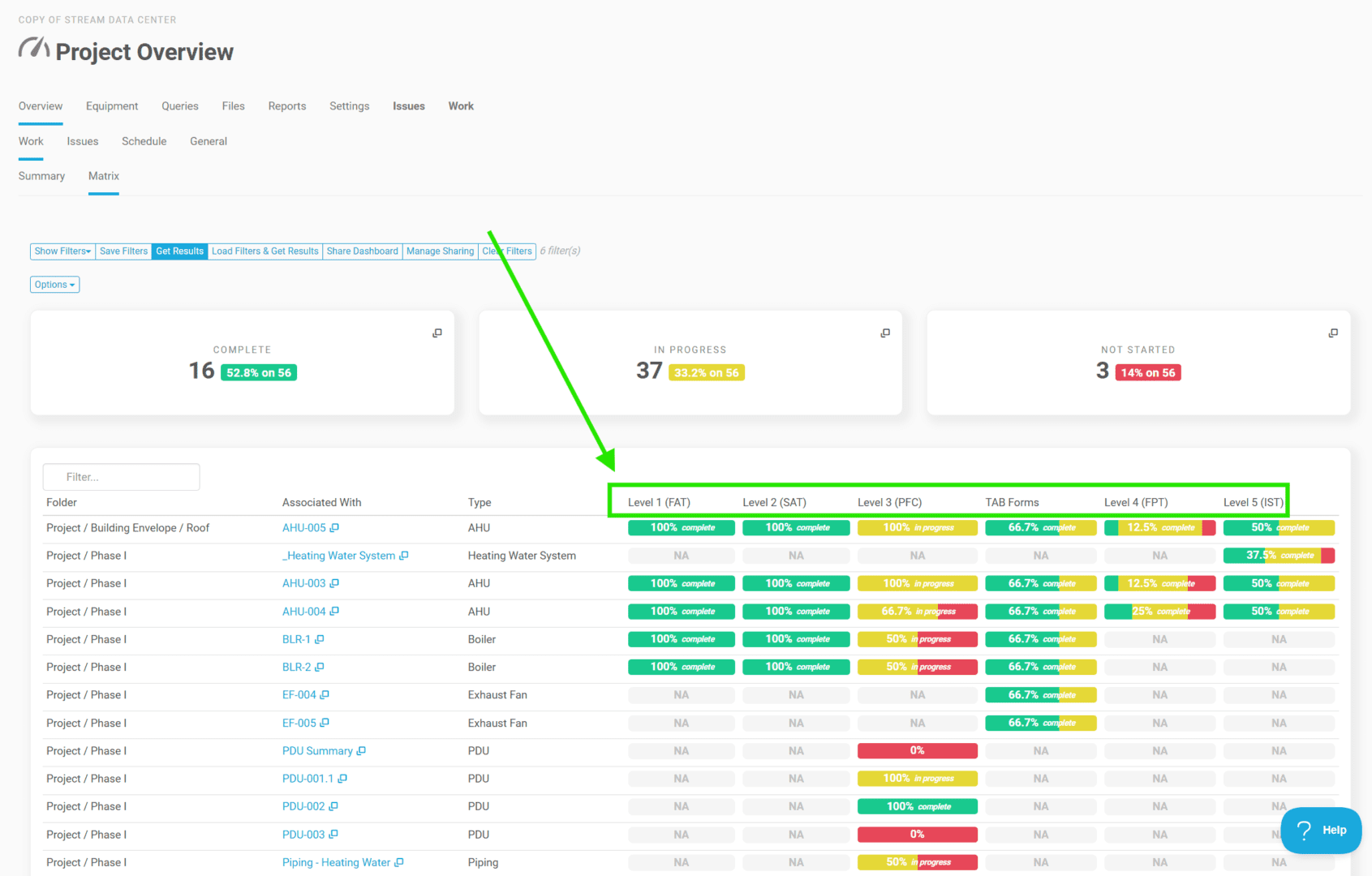Click PDU-002 100% complete Level 3 bar
The width and height of the screenshot is (1372, 876).
(x=917, y=806)
